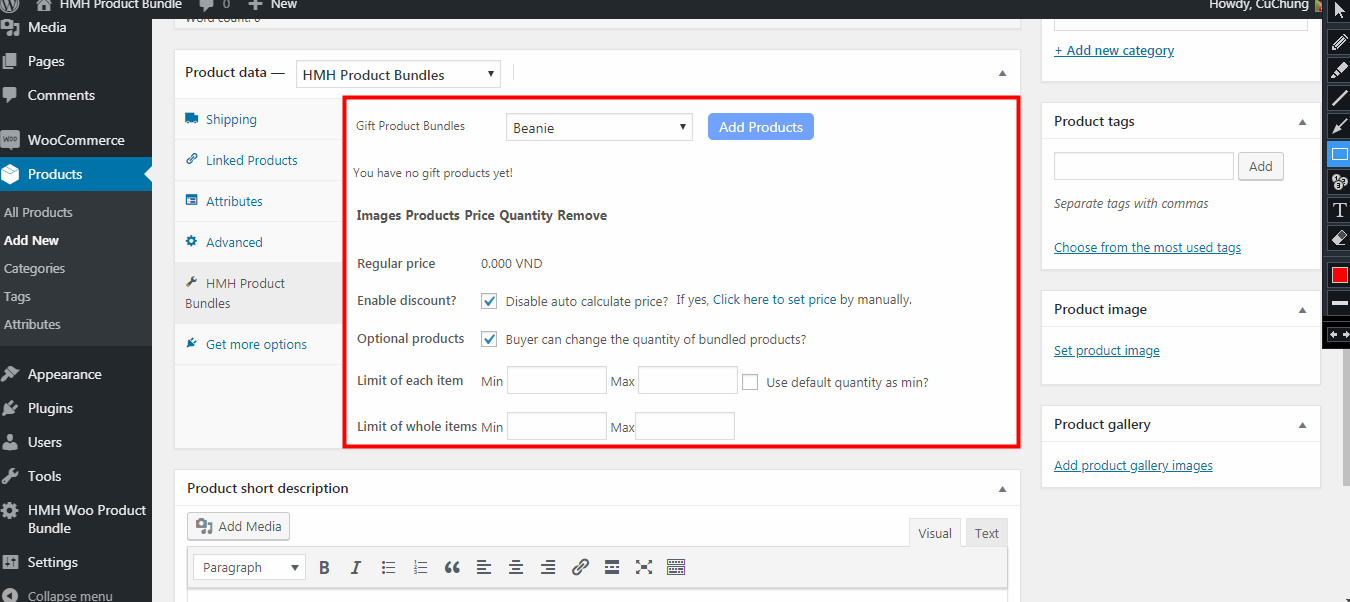Open the Paragraph format dropdown
Viewport: 1350px width, 602px height.
point(249,567)
